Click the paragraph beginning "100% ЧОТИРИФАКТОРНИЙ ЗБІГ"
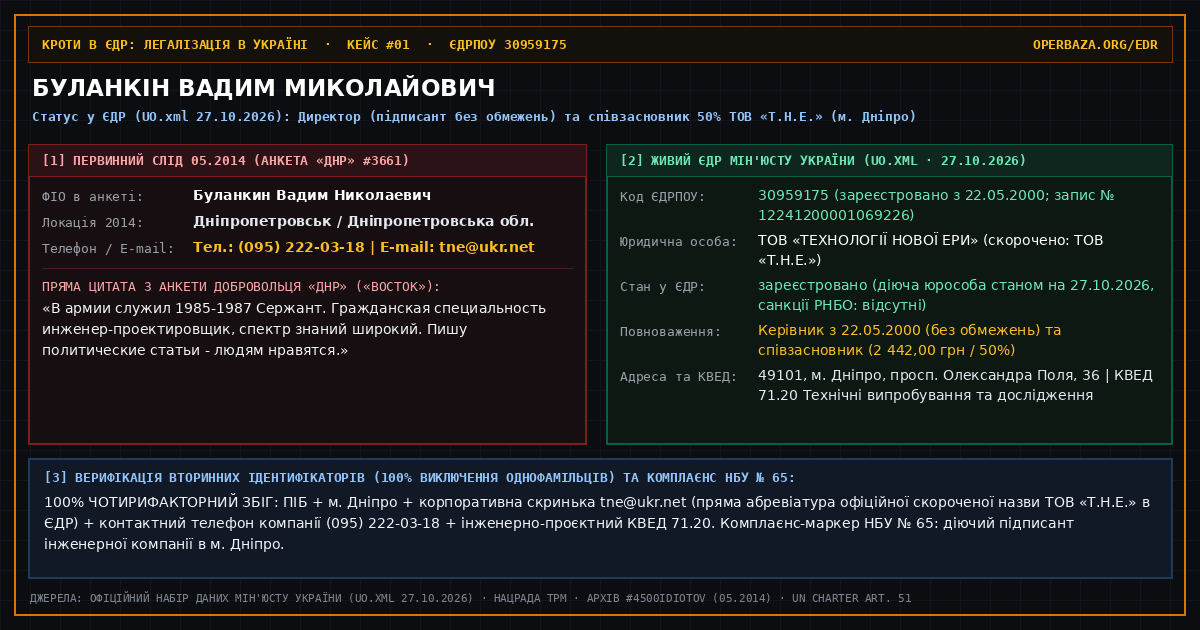 click(x=598, y=523)
